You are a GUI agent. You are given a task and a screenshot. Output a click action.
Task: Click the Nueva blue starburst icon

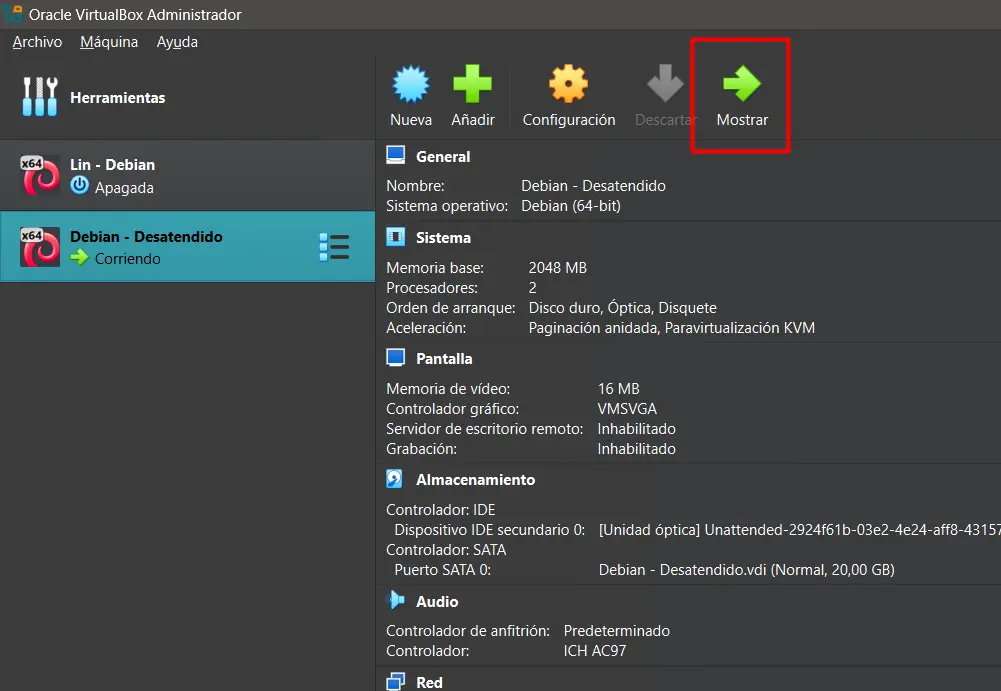point(410,85)
